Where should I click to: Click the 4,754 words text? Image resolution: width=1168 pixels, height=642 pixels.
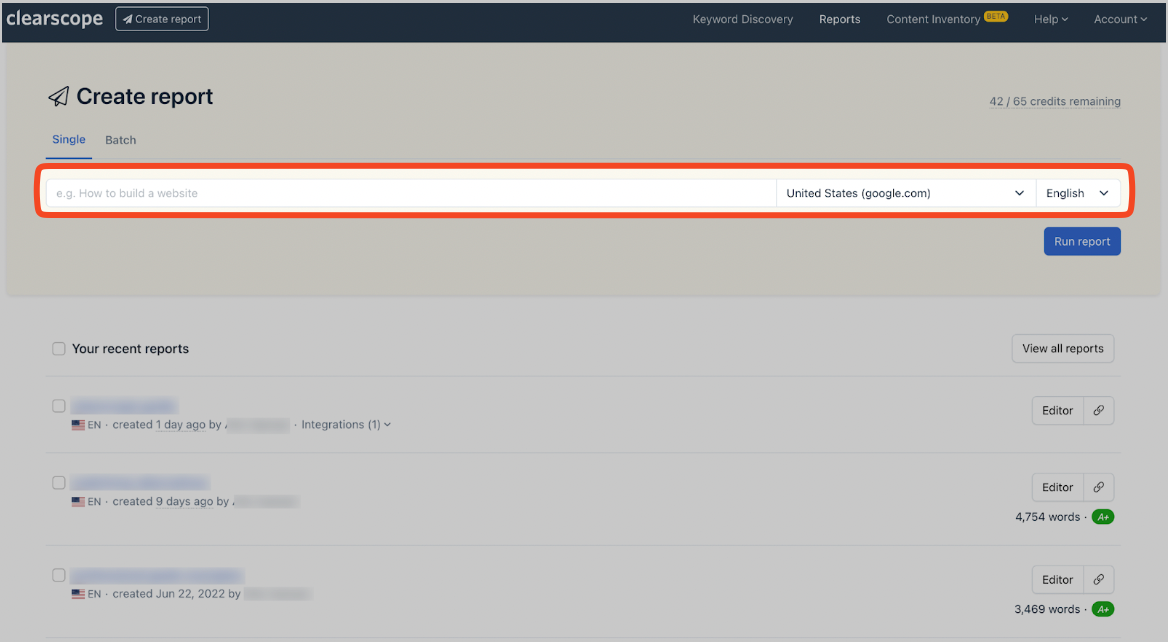(x=1047, y=517)
